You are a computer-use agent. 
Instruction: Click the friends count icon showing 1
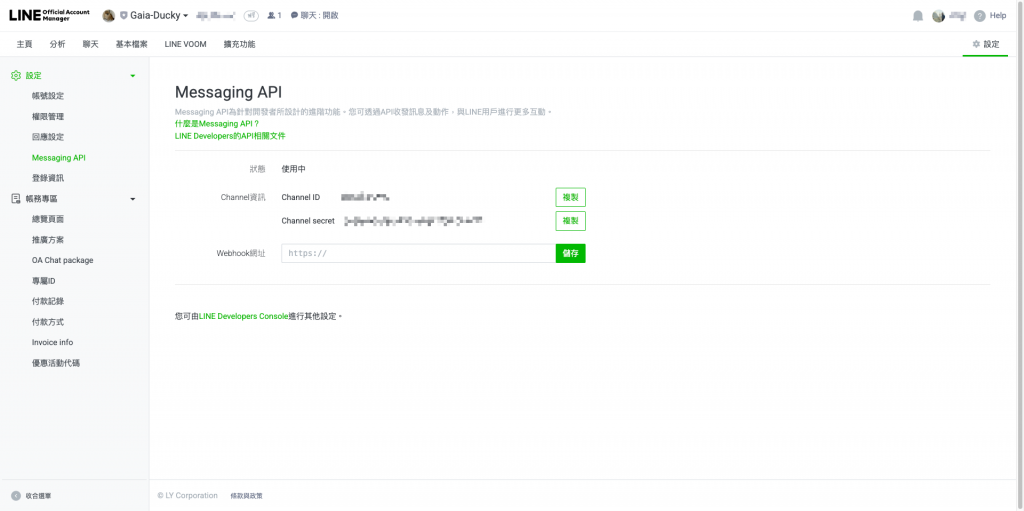click(274, 15)
